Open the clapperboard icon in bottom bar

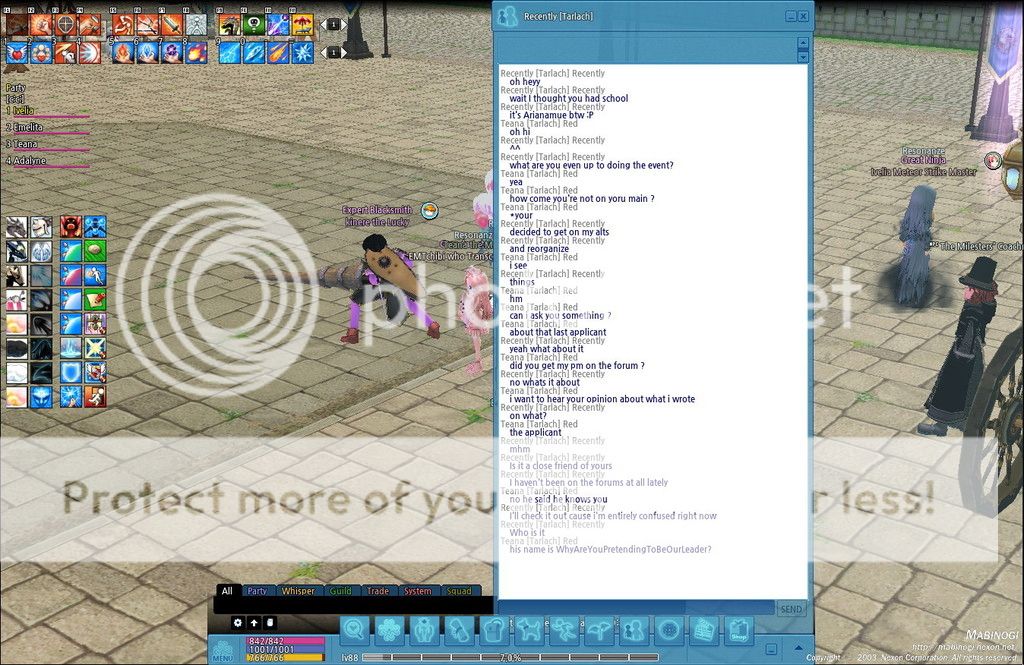(x=703, y=630)
